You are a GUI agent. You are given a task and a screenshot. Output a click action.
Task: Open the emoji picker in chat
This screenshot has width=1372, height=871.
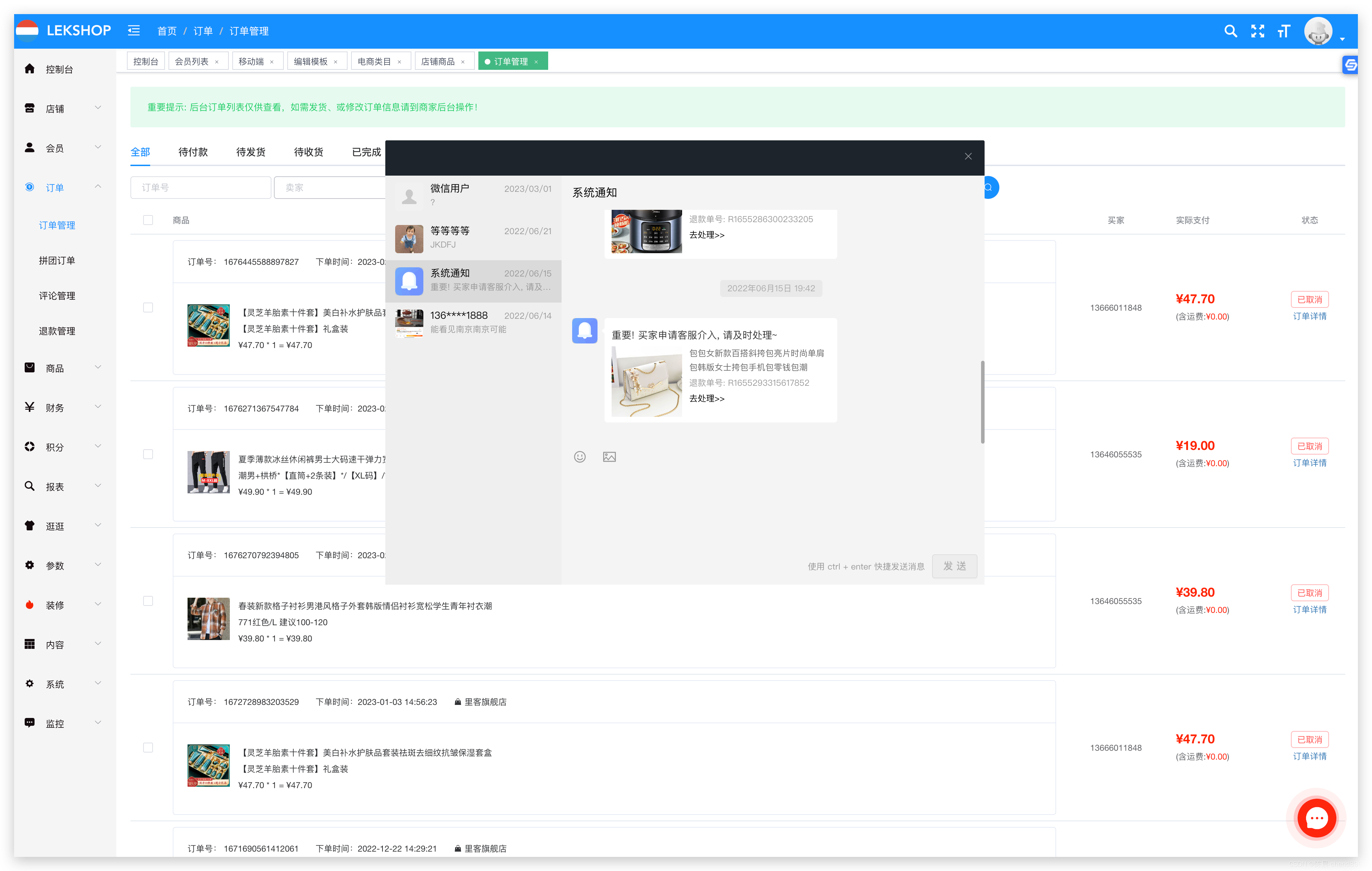580,457
